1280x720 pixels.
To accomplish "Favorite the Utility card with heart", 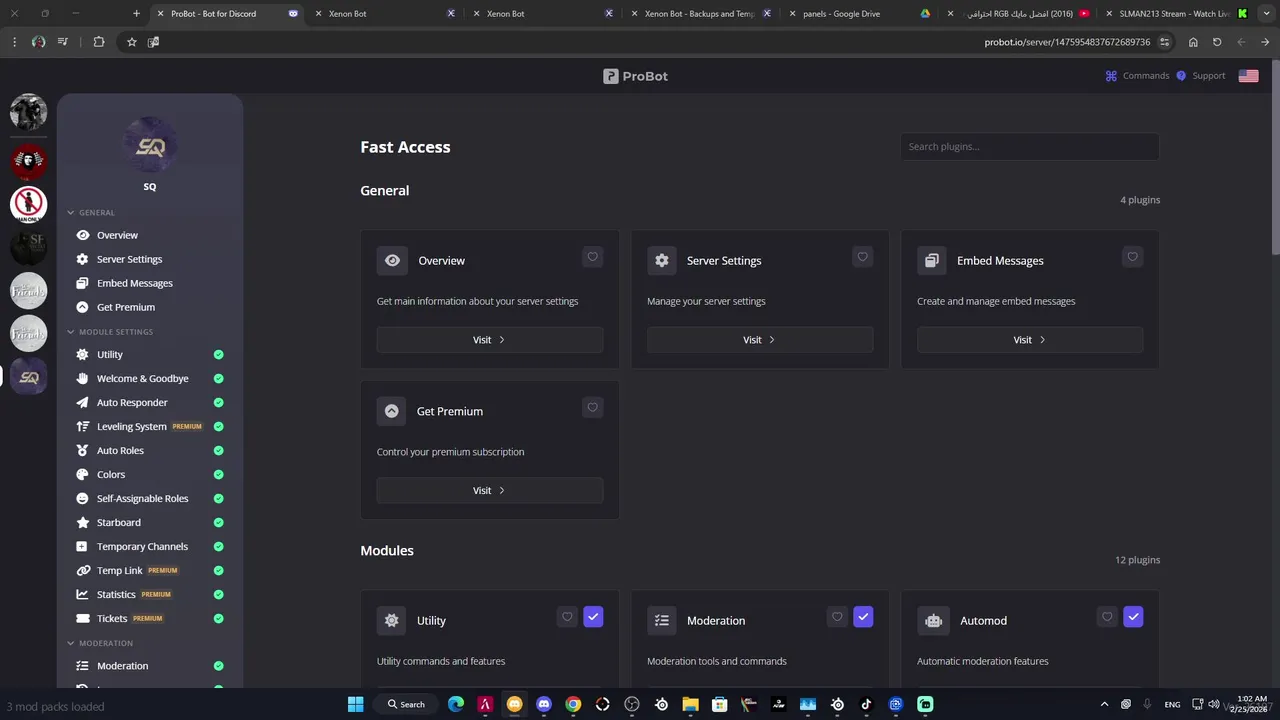I will [567, 617].
